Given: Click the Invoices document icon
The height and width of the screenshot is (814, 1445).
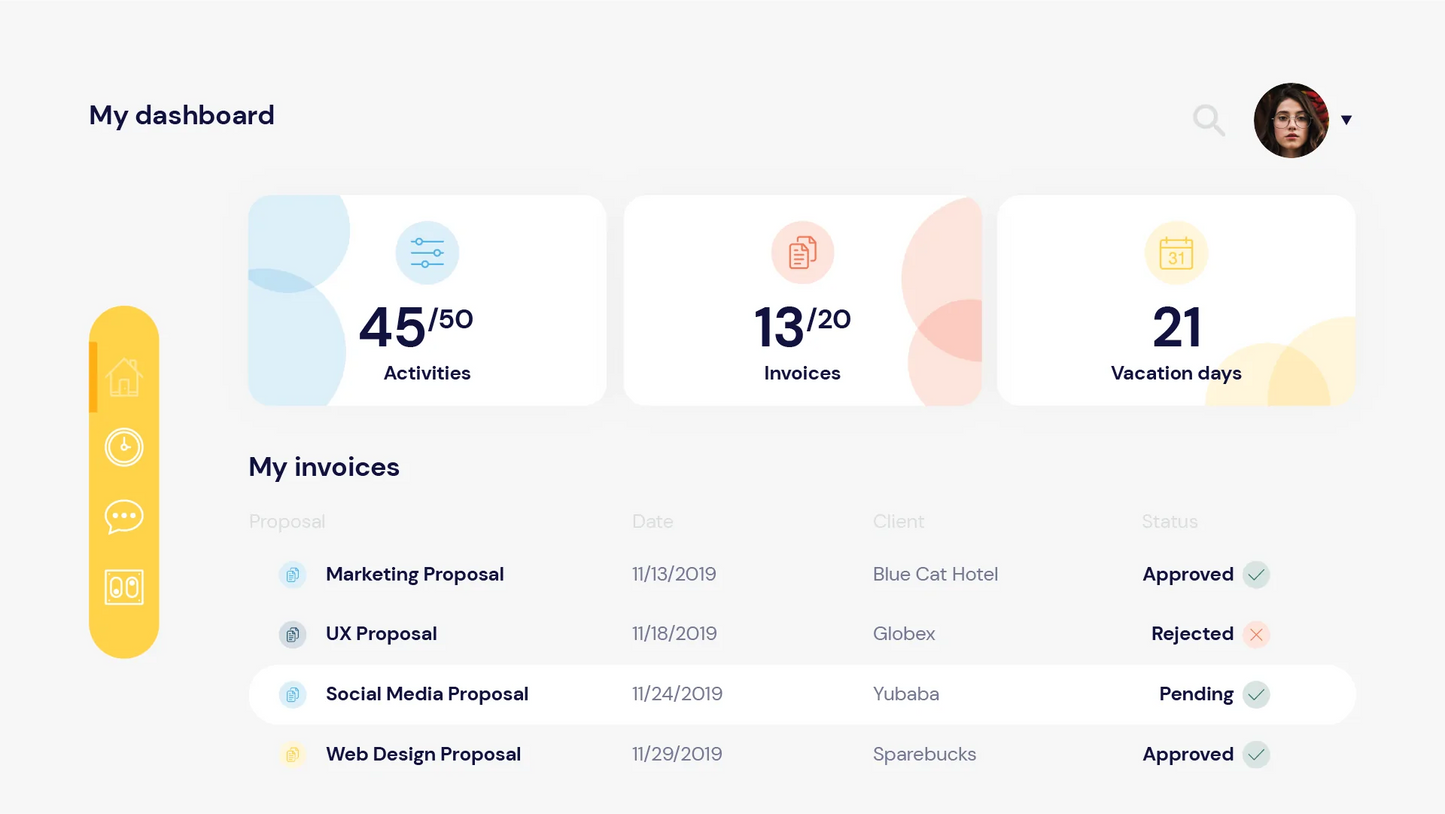Looking at the screenshot, I should 802,253.
